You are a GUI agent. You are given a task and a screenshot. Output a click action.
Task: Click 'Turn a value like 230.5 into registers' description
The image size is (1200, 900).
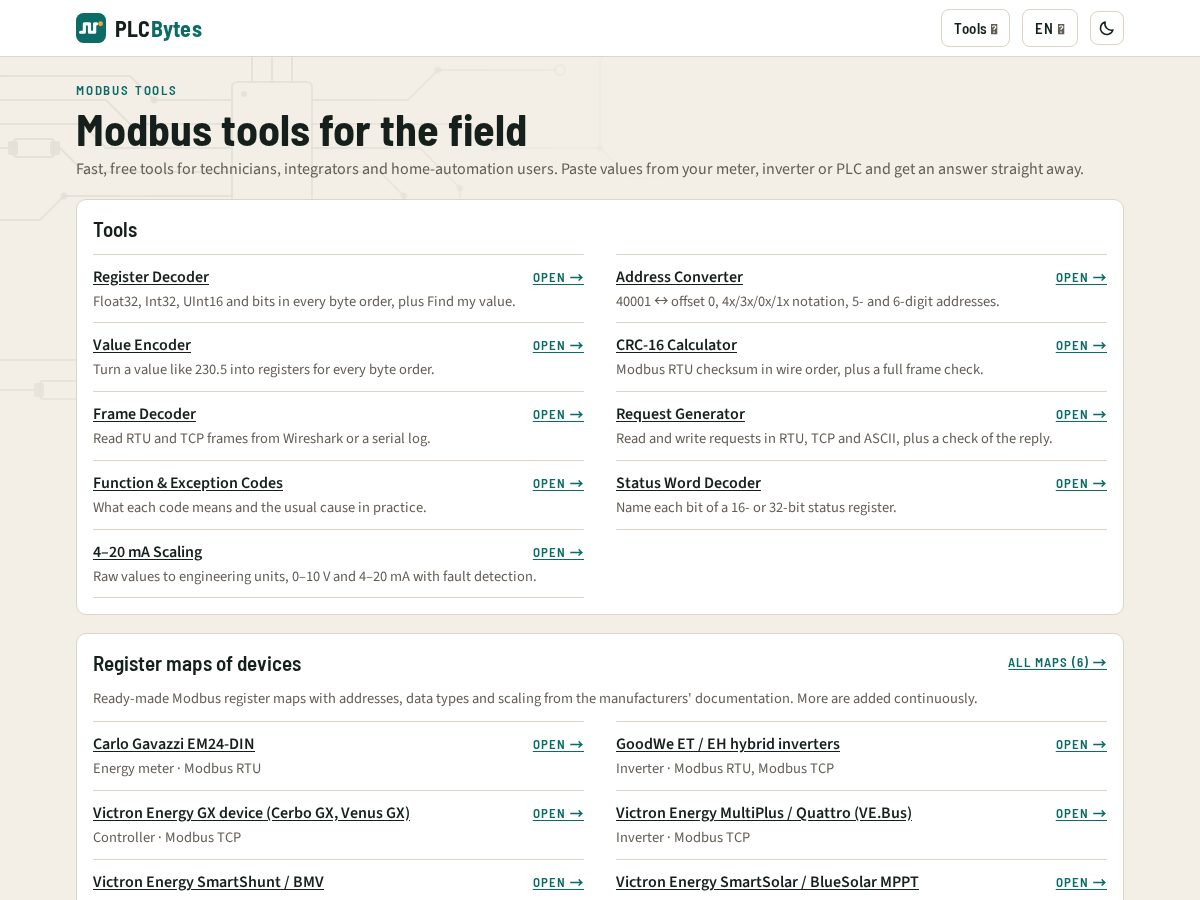tap(264, 370)
